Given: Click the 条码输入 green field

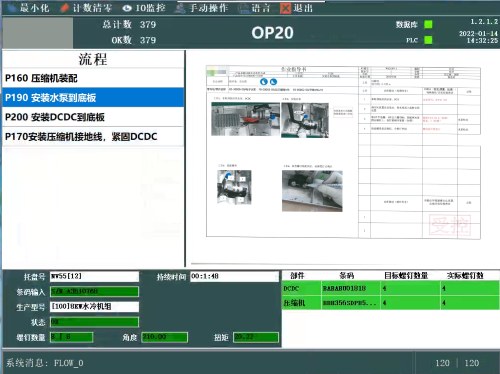Looking at the screenshot, I should [x=94, y=291].
